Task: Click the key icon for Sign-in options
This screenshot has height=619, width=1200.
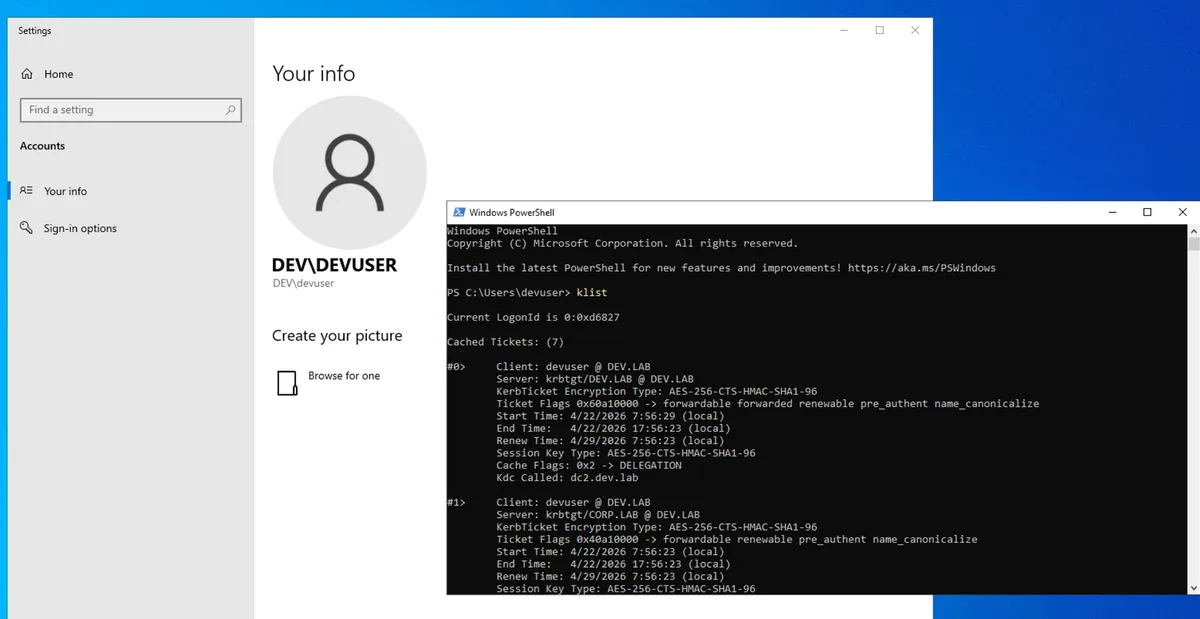Action: click(27, 228)
